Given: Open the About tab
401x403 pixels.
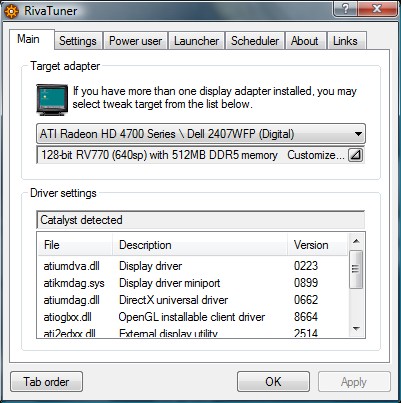Looking at the screenshot, I should click(x=305, y=41).
